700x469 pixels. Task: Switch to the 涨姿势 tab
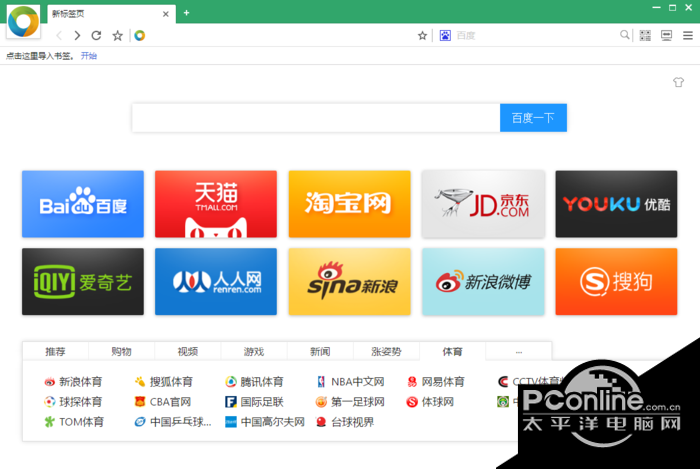386,352
